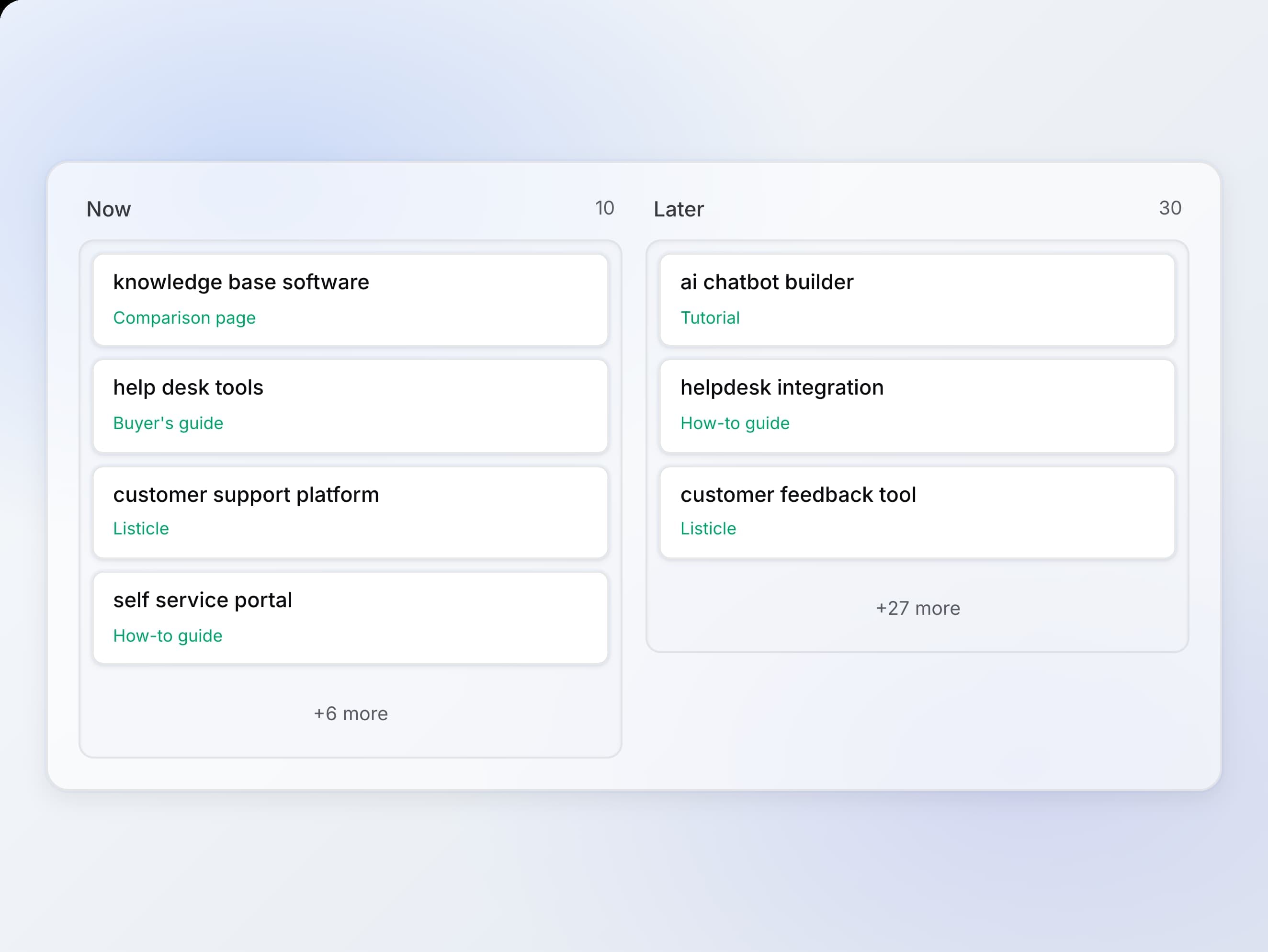Click the "Buyer's guide" label under help desk tools
The image size is (1268, 952).
[169, 423]
